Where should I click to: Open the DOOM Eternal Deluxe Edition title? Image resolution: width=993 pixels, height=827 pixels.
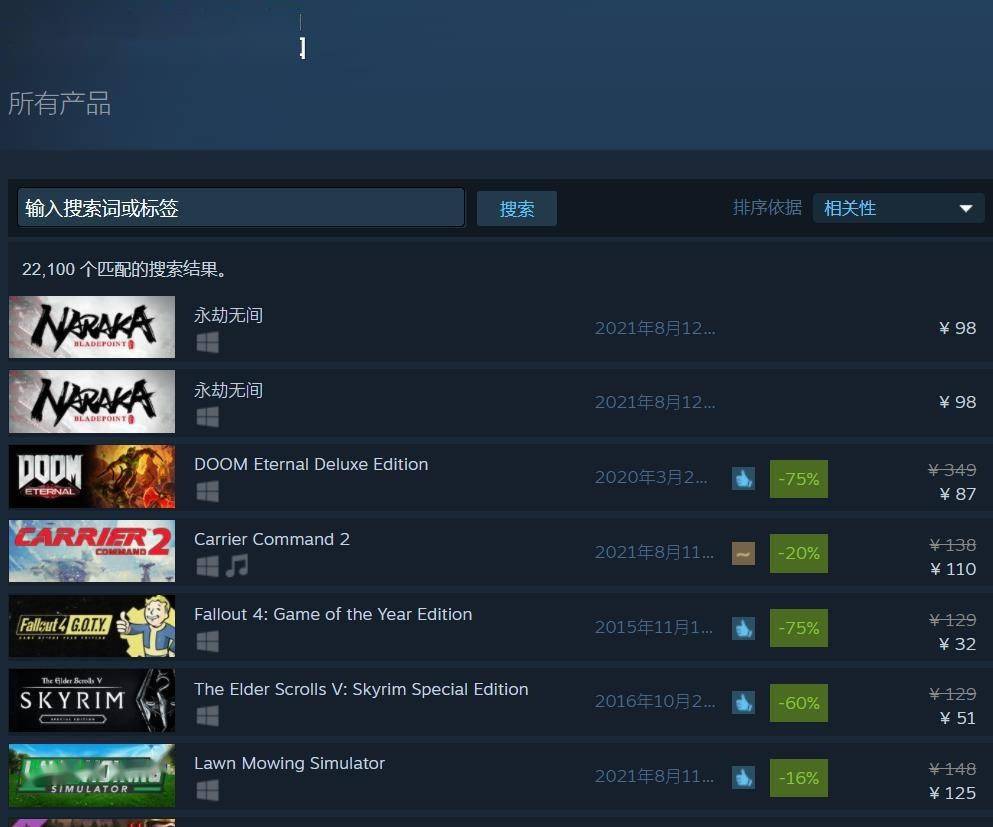point(311,464)
